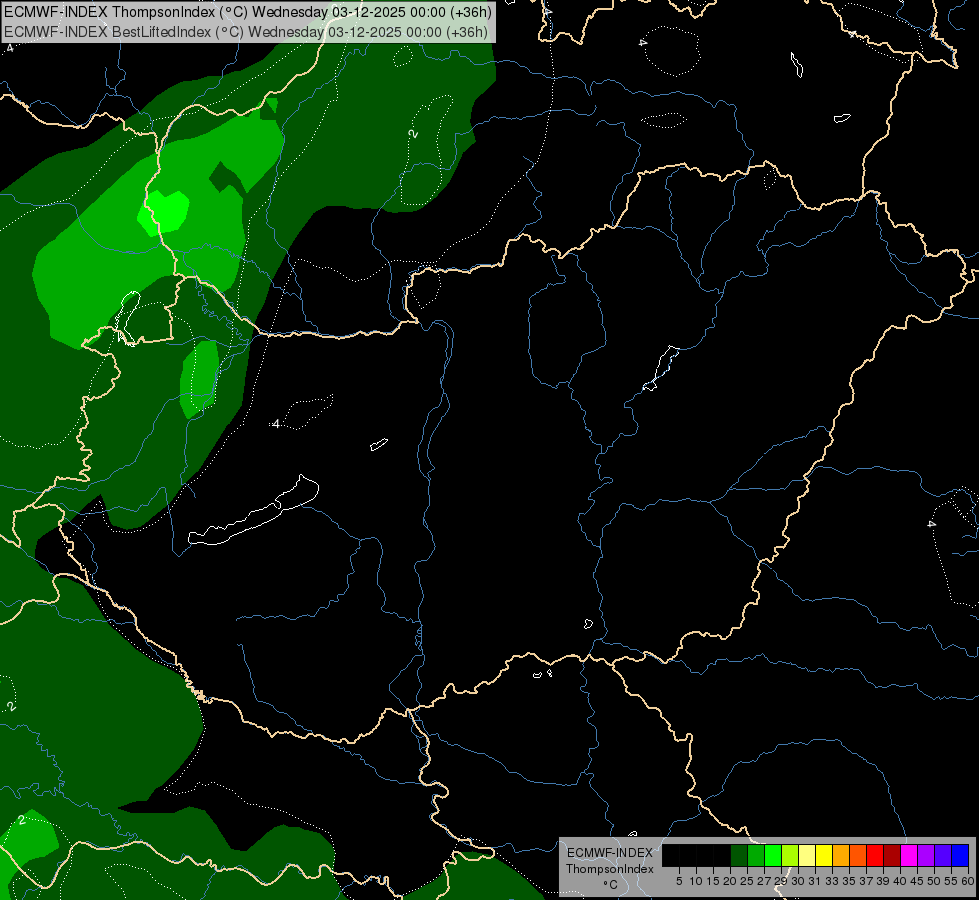Screen dimensions: 979x900
Task: Click the black legend swatch between 15 and 20
Action: 722,855
